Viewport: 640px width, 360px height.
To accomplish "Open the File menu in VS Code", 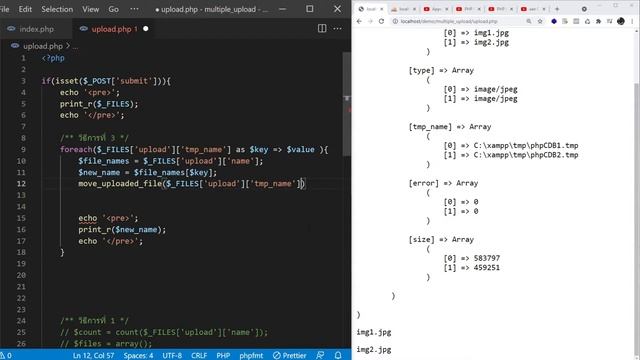I will coord(4,9).
